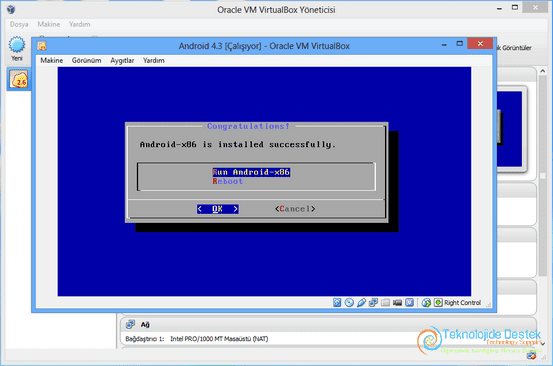Close the Android 4.3 VM window
Image resolution: width=553 pixels, height=366 pixels.
(480, 43)
